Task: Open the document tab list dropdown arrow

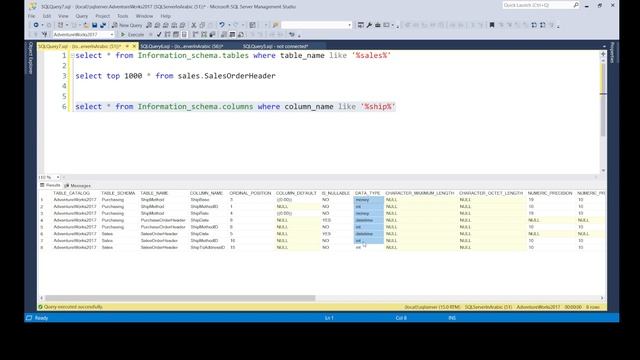Action: (604, 46)
